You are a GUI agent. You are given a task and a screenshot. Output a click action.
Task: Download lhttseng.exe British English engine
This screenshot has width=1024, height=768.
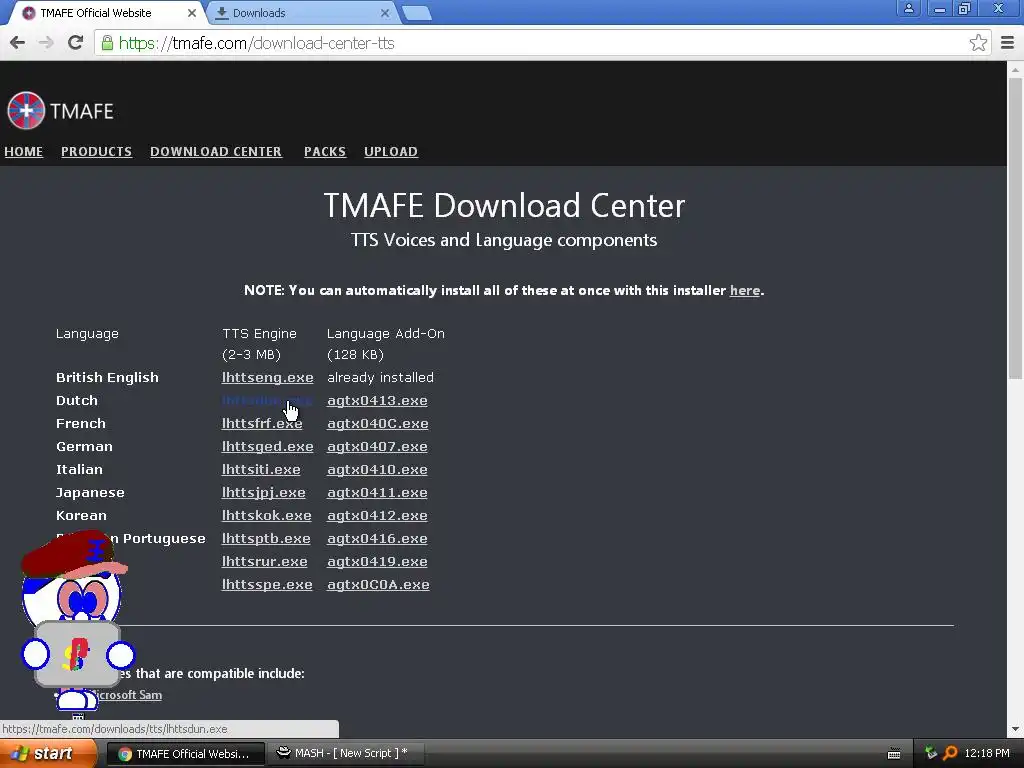tap(267, 377)
